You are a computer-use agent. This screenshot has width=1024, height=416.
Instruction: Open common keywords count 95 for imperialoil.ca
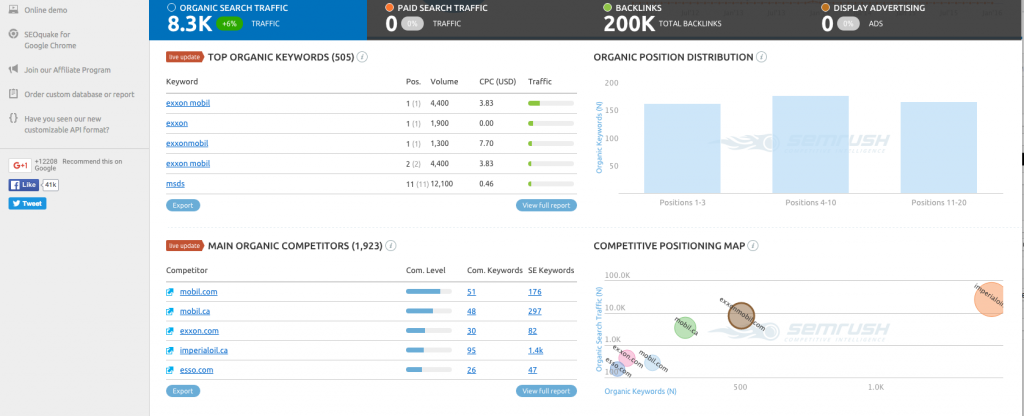(x=472, y=351)
